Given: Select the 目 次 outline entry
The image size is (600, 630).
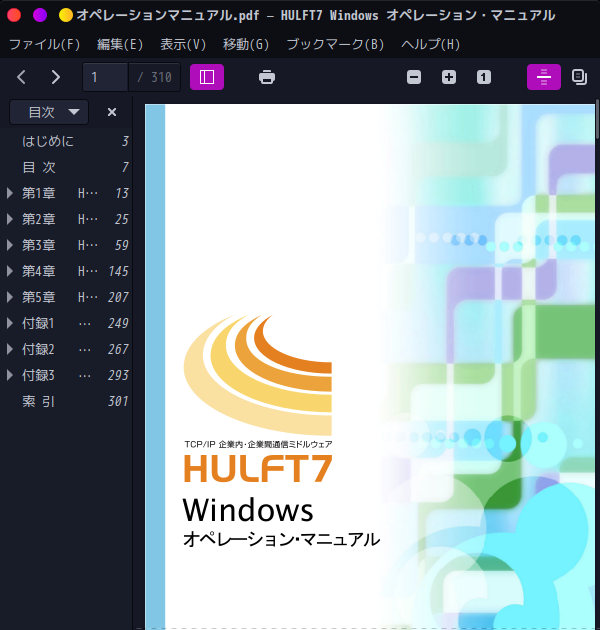Looking at the screenshot, I should pos(66,167).
